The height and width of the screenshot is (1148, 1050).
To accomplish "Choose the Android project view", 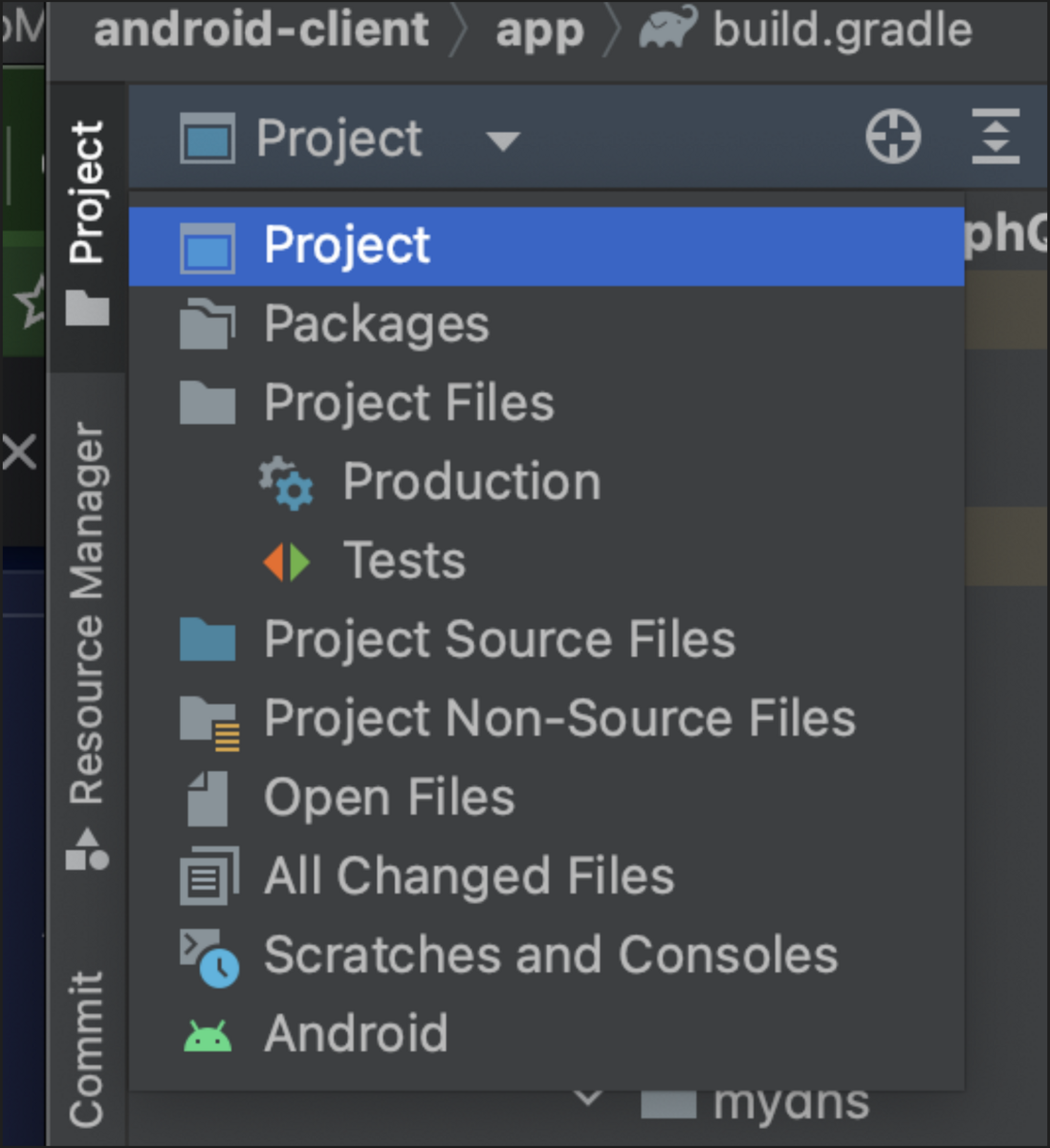I will 357,1032.
